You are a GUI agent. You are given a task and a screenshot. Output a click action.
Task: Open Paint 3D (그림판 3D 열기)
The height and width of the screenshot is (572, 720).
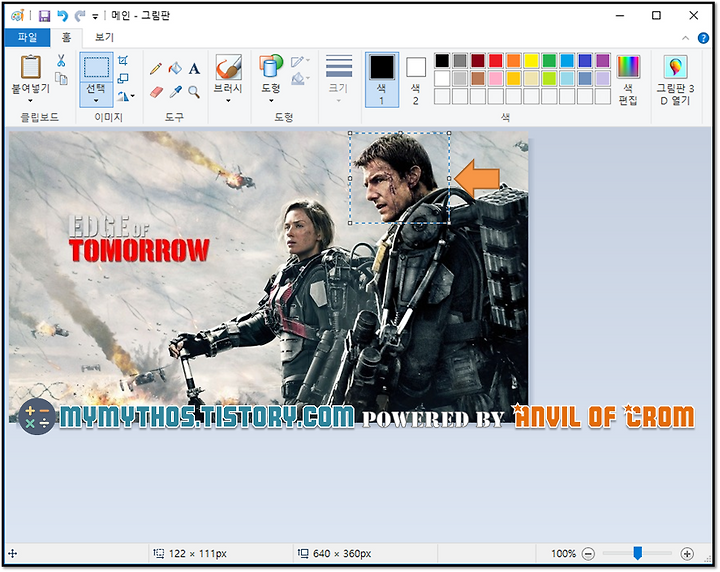point(675,79)
